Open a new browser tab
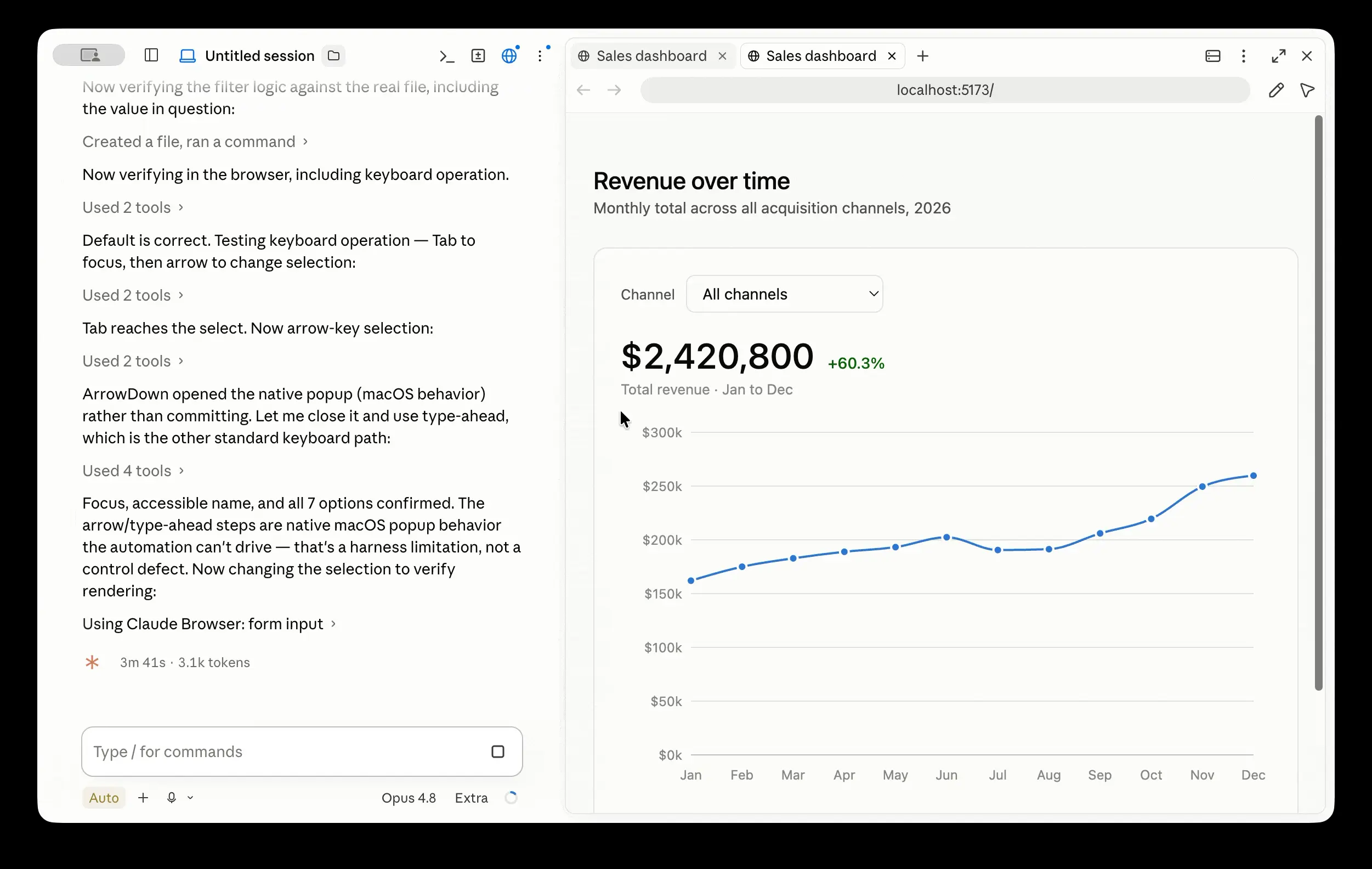The width and height of the screenshot is (1372, 869). [x=923, y=56]
